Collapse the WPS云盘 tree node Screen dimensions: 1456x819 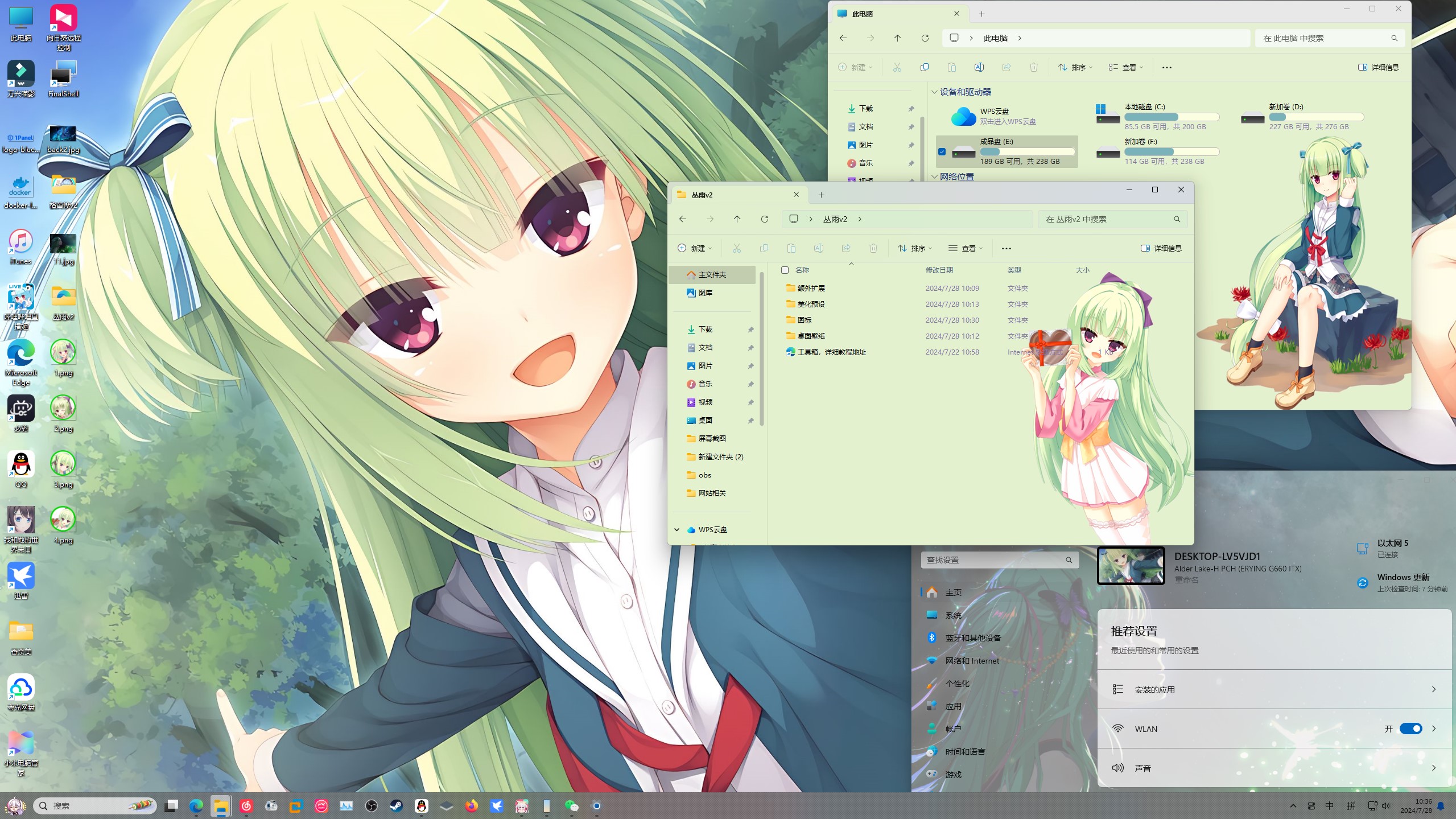pos(677,529)
